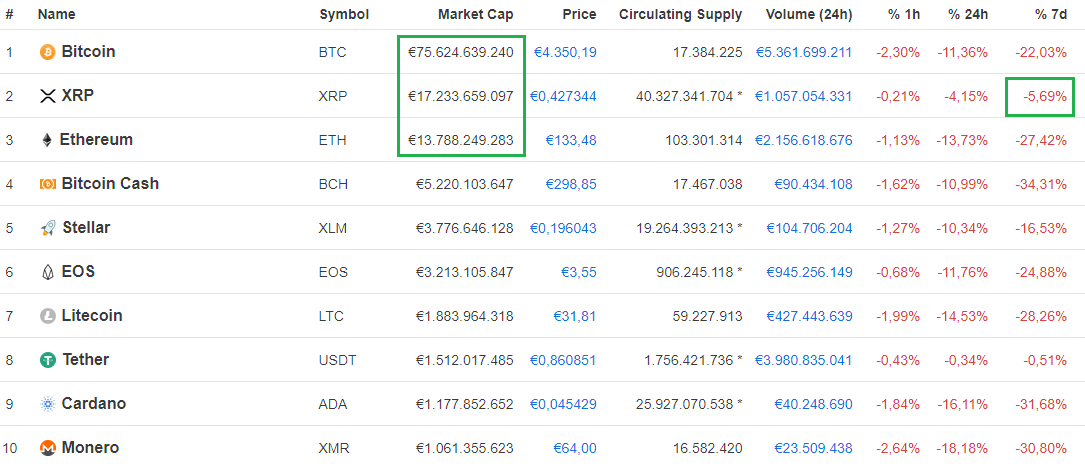Click the Litecoin logo icon
This screenshot has height=468, width=1085.
[48, 316]
